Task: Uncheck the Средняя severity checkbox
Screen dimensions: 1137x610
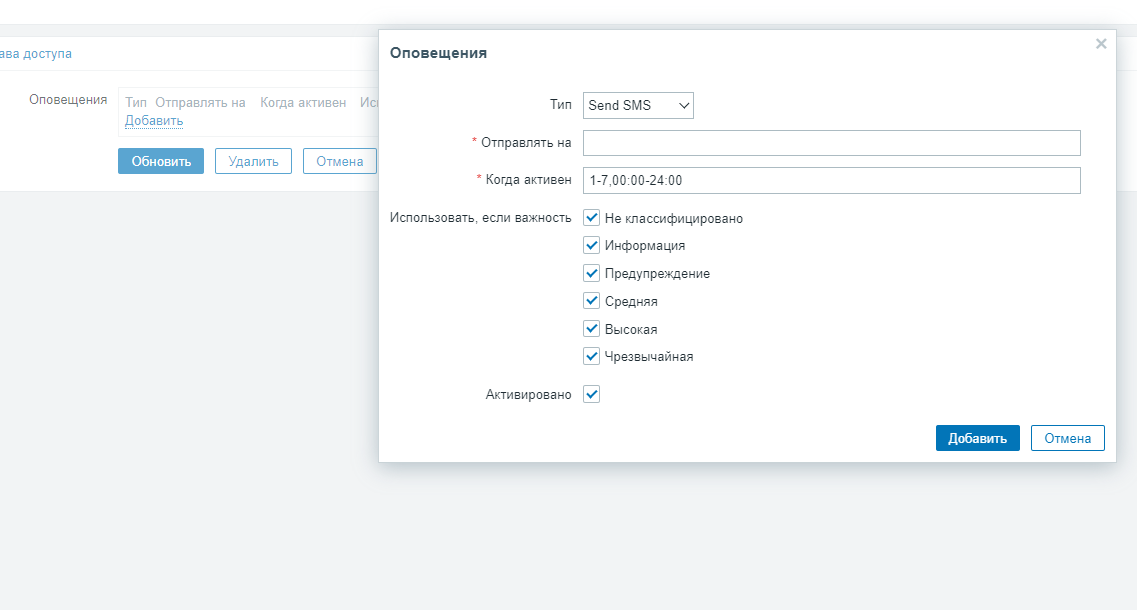Action: click(x=592, y=301)
